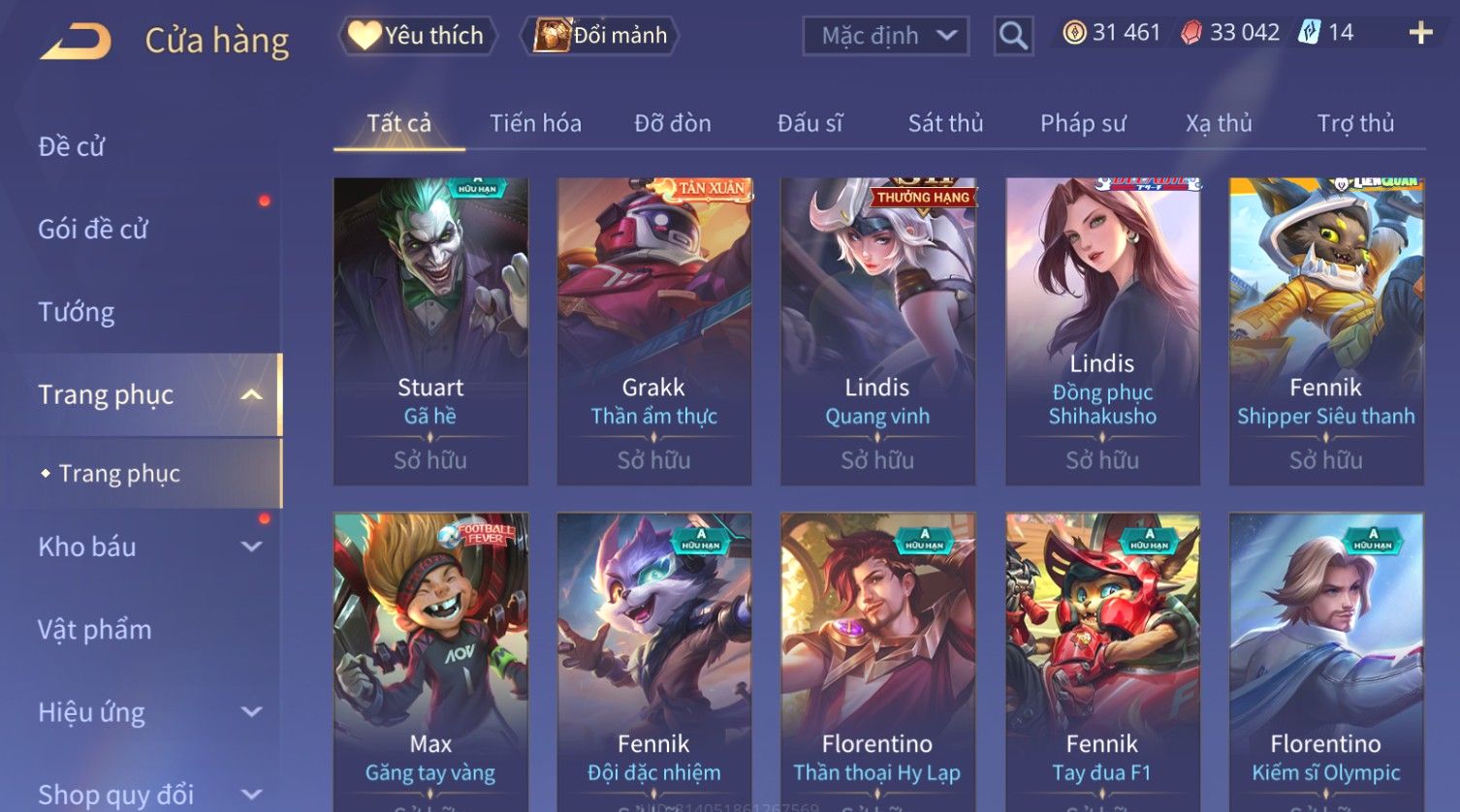This screenshot has width=1460, height=812.
Task: Open the Mặc định sort dropdown
Action: pos(886,36)
